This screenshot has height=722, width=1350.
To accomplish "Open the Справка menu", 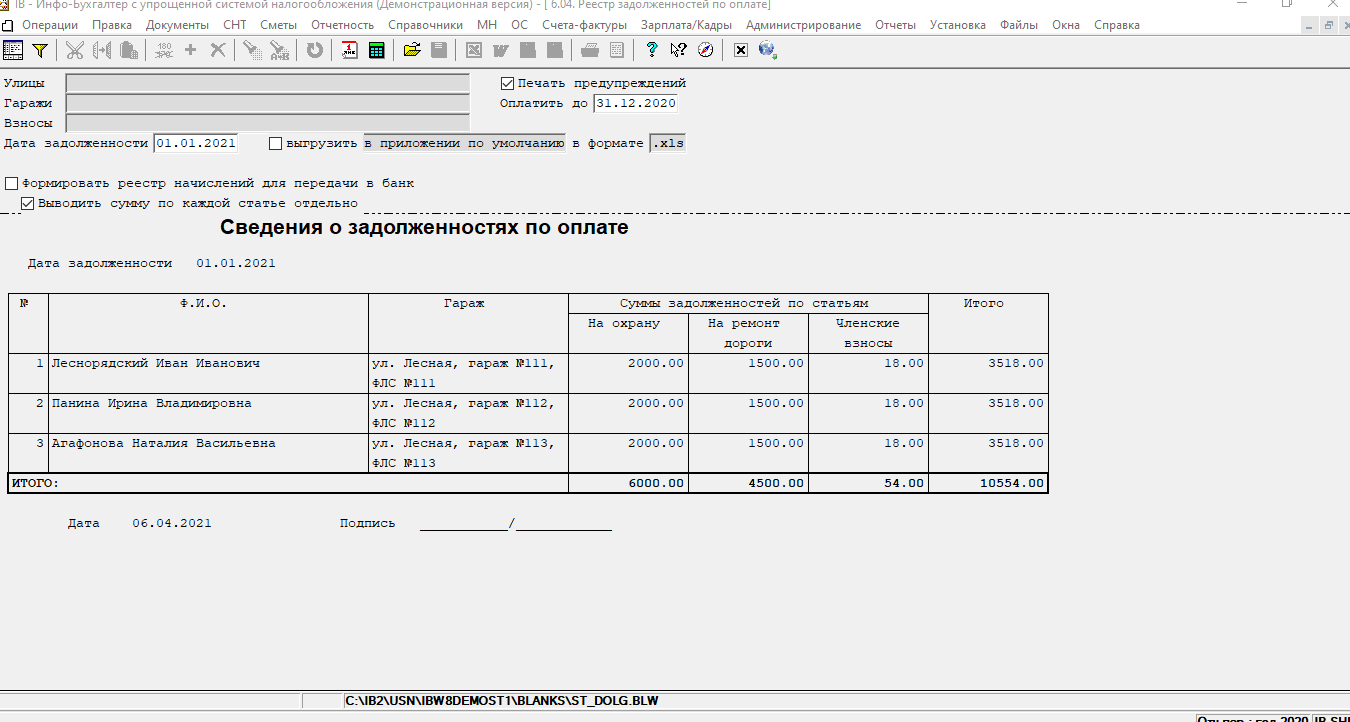I will [1116, 24].
